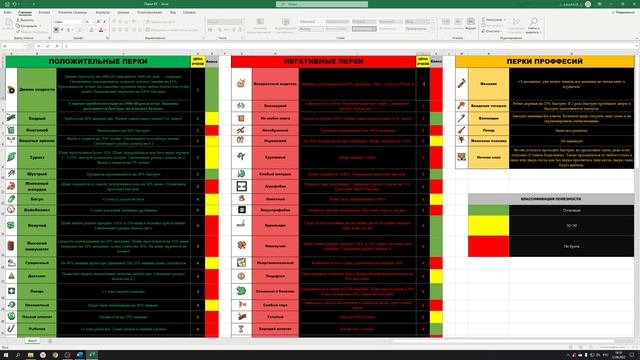Click the search box in the title bar
Screen dimensions: 640x360
[x=322, y=4]
